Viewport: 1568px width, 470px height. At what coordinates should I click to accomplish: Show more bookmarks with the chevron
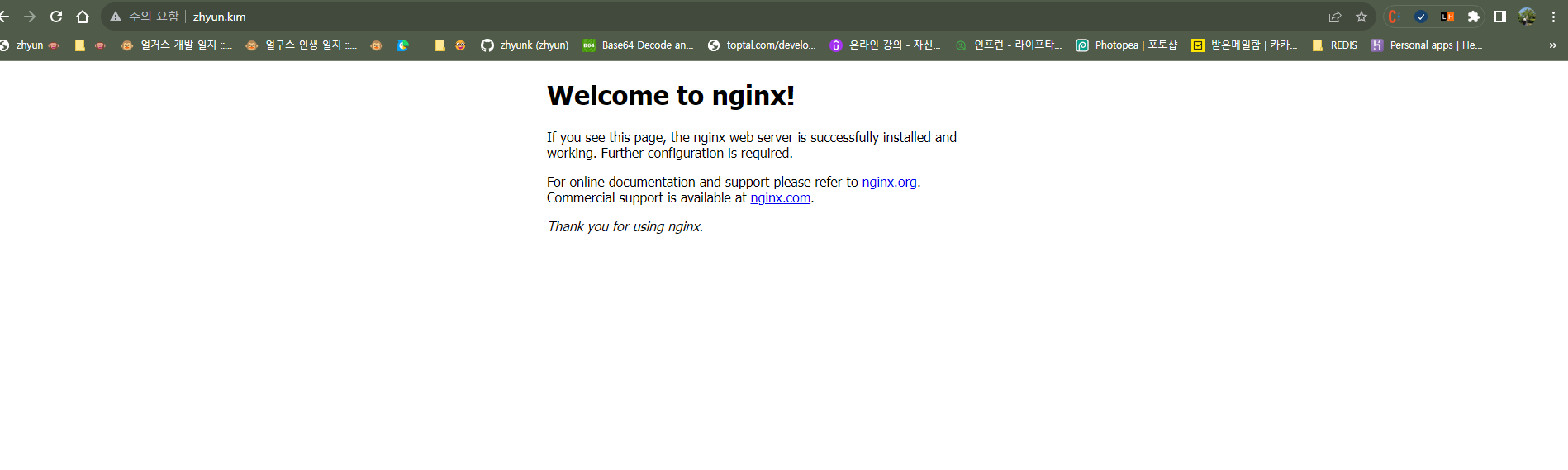point(1552,45)
